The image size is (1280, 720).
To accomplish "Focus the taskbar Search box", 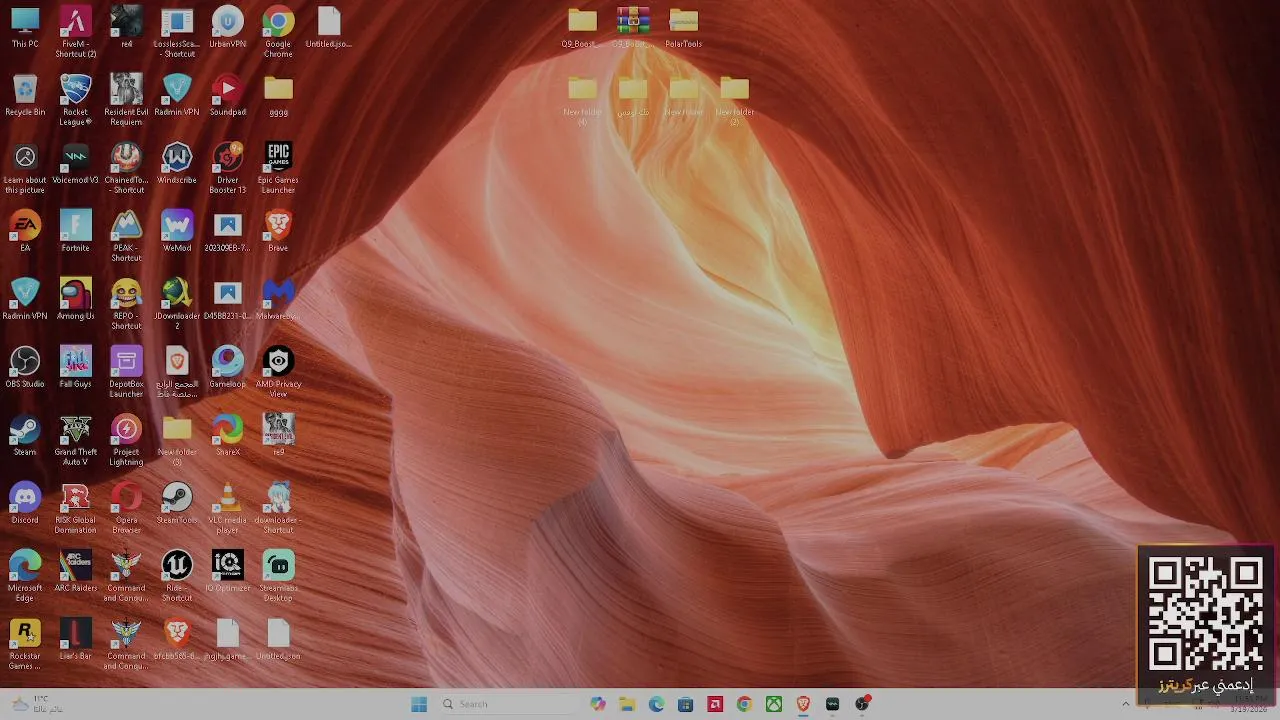I will pyautogui.click(x=508, y=704).
